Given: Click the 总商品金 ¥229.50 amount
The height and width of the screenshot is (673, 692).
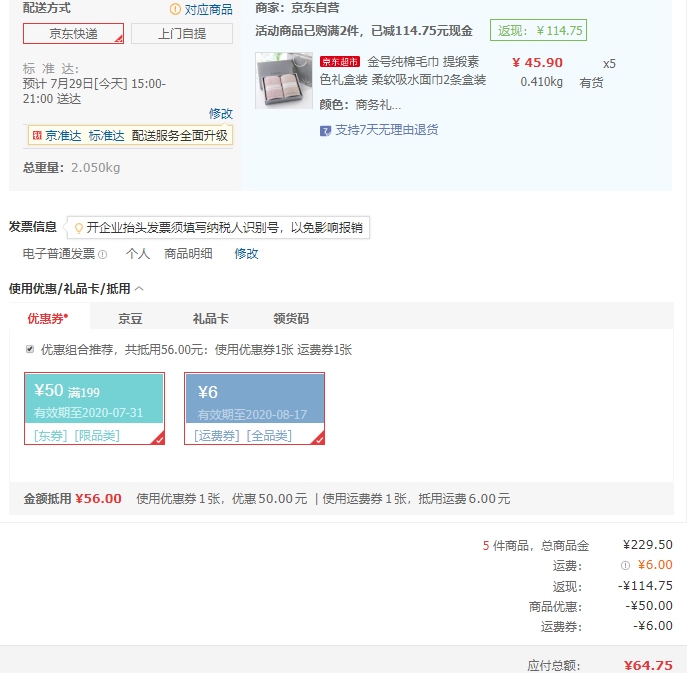Looking at the screenshot, I should 647,545.
